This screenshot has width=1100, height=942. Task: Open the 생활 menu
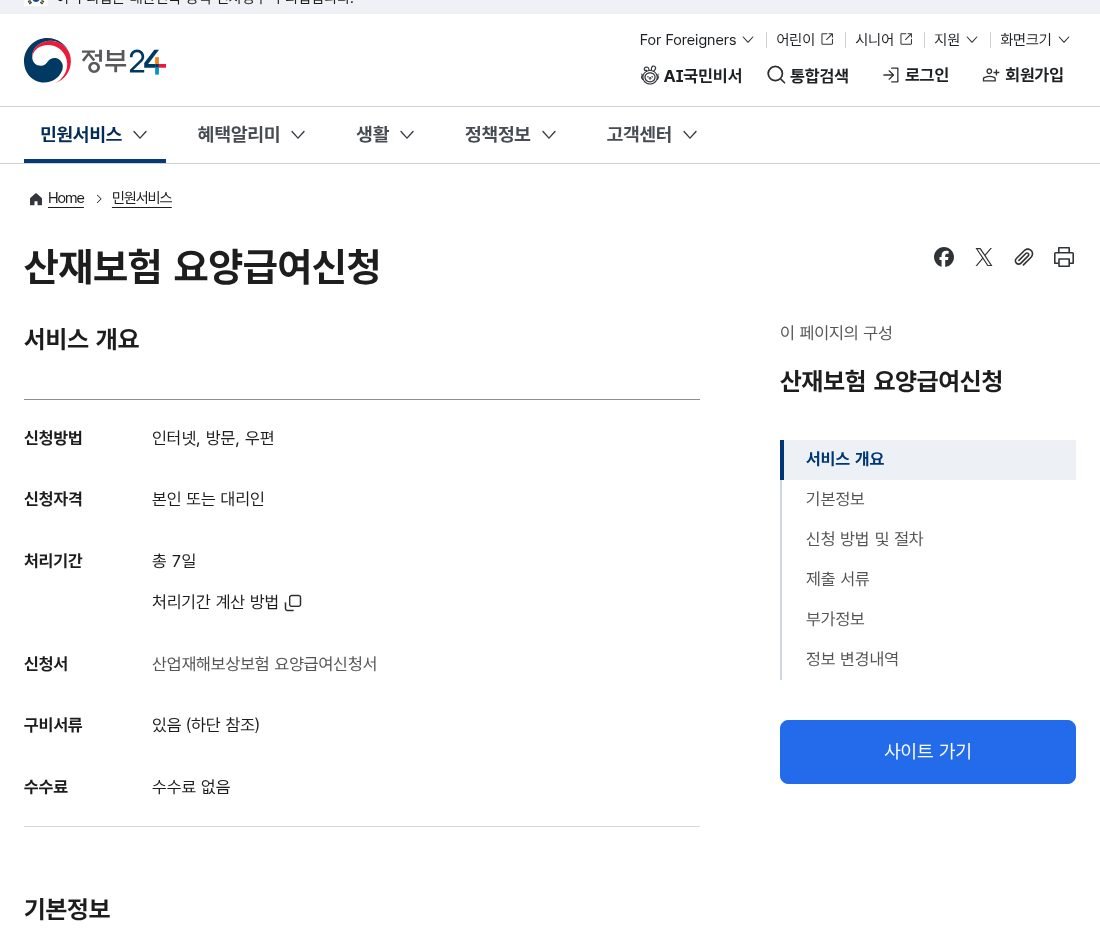pyautogui.click(x=385, y=134)
